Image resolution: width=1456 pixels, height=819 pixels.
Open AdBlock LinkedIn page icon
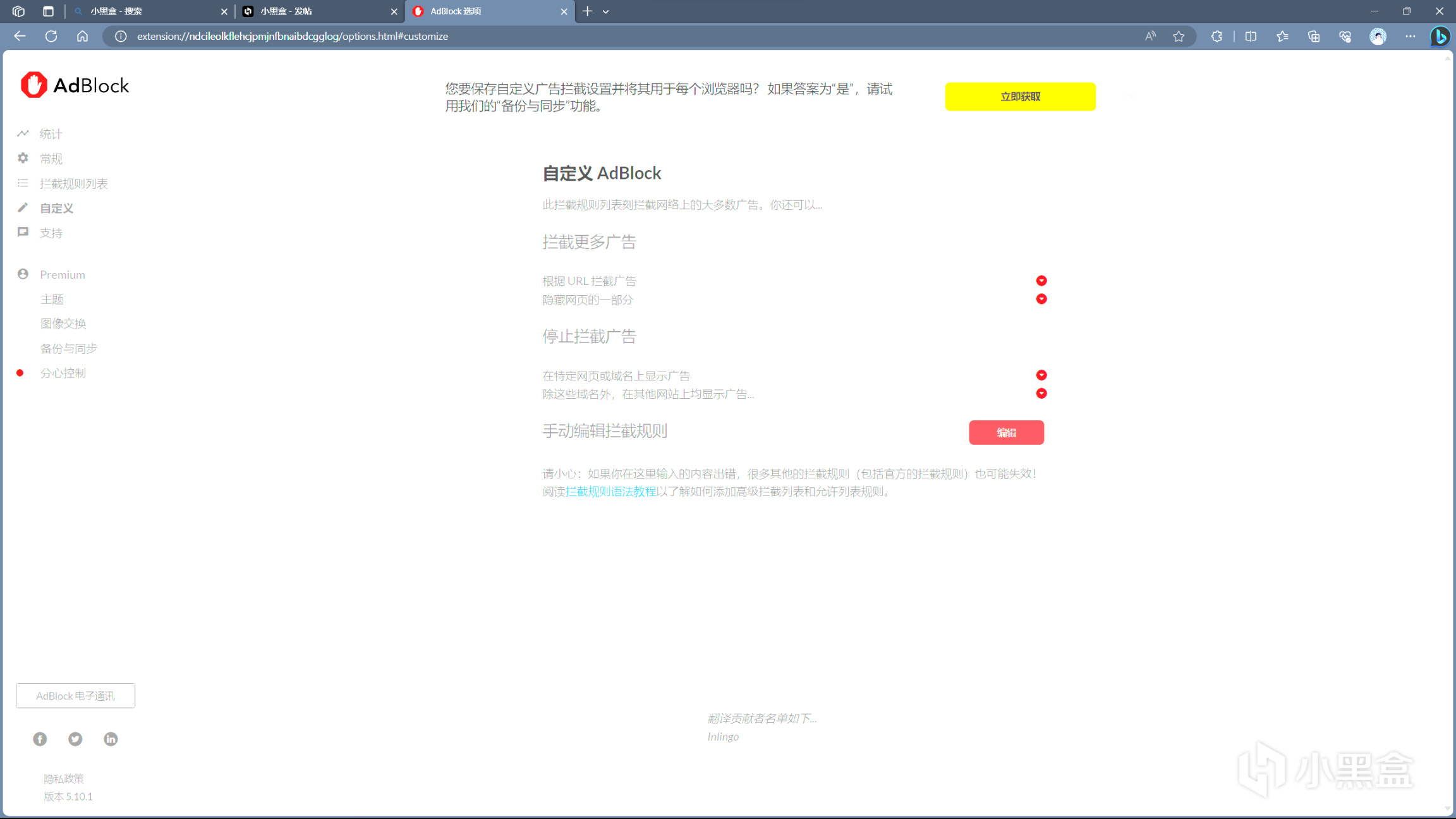(111, 739)
